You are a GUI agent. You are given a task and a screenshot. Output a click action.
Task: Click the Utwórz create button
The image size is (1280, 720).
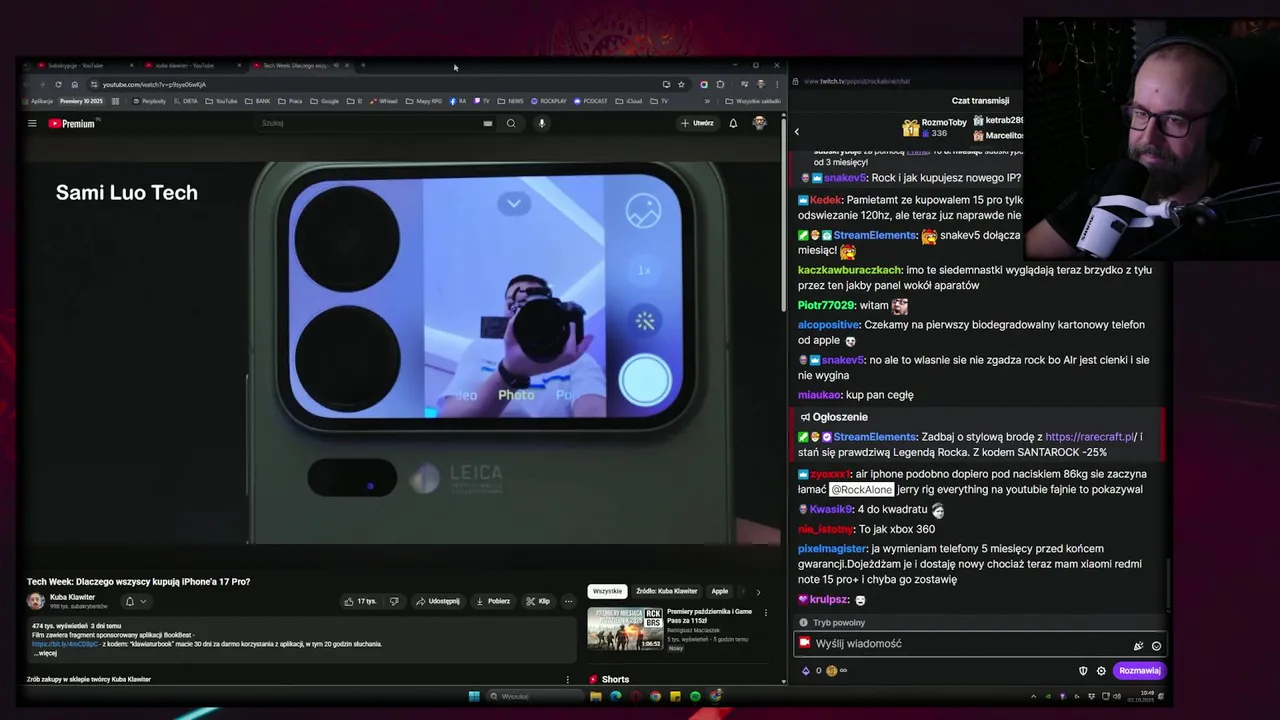[697, 123]
